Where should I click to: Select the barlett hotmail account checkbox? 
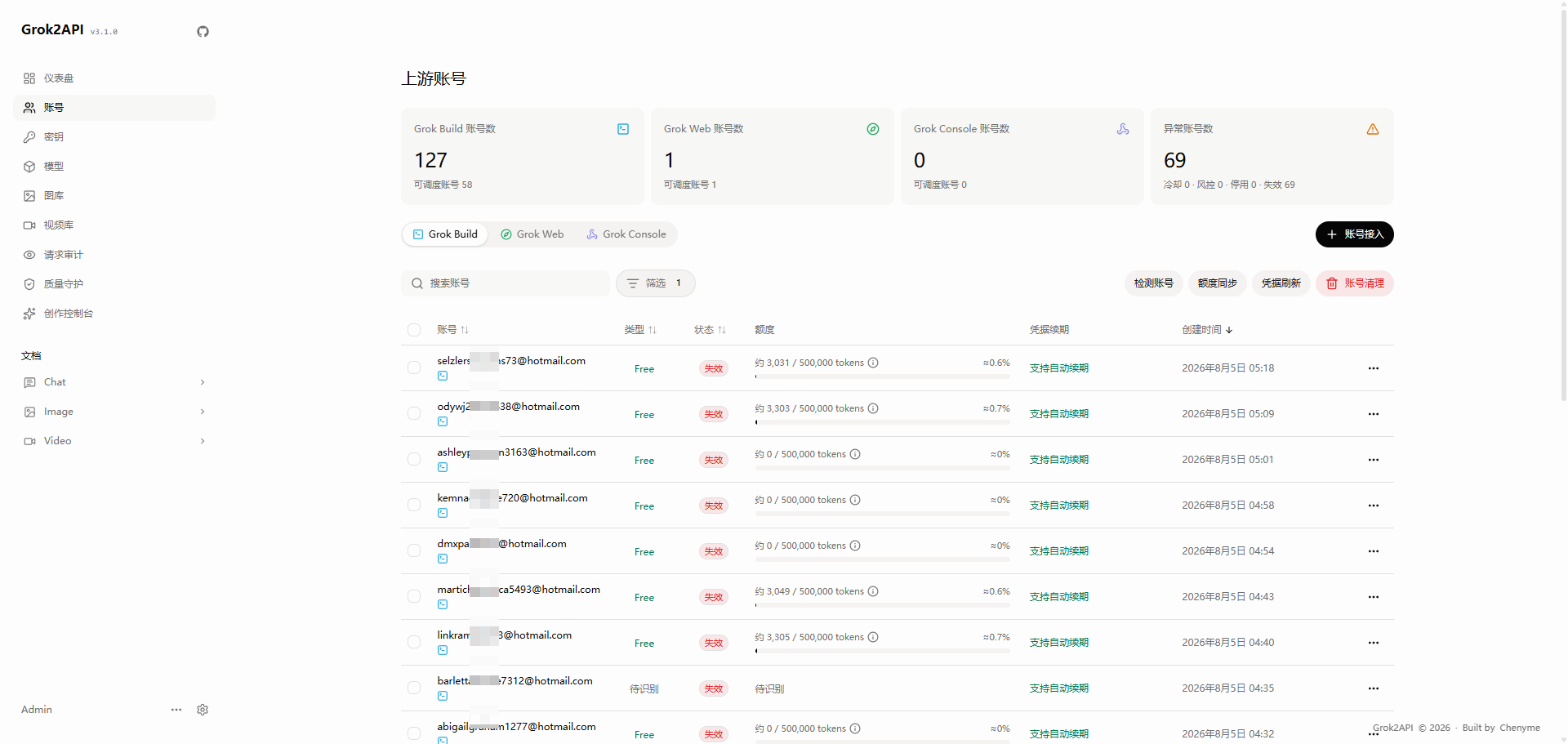click(414, 688)
